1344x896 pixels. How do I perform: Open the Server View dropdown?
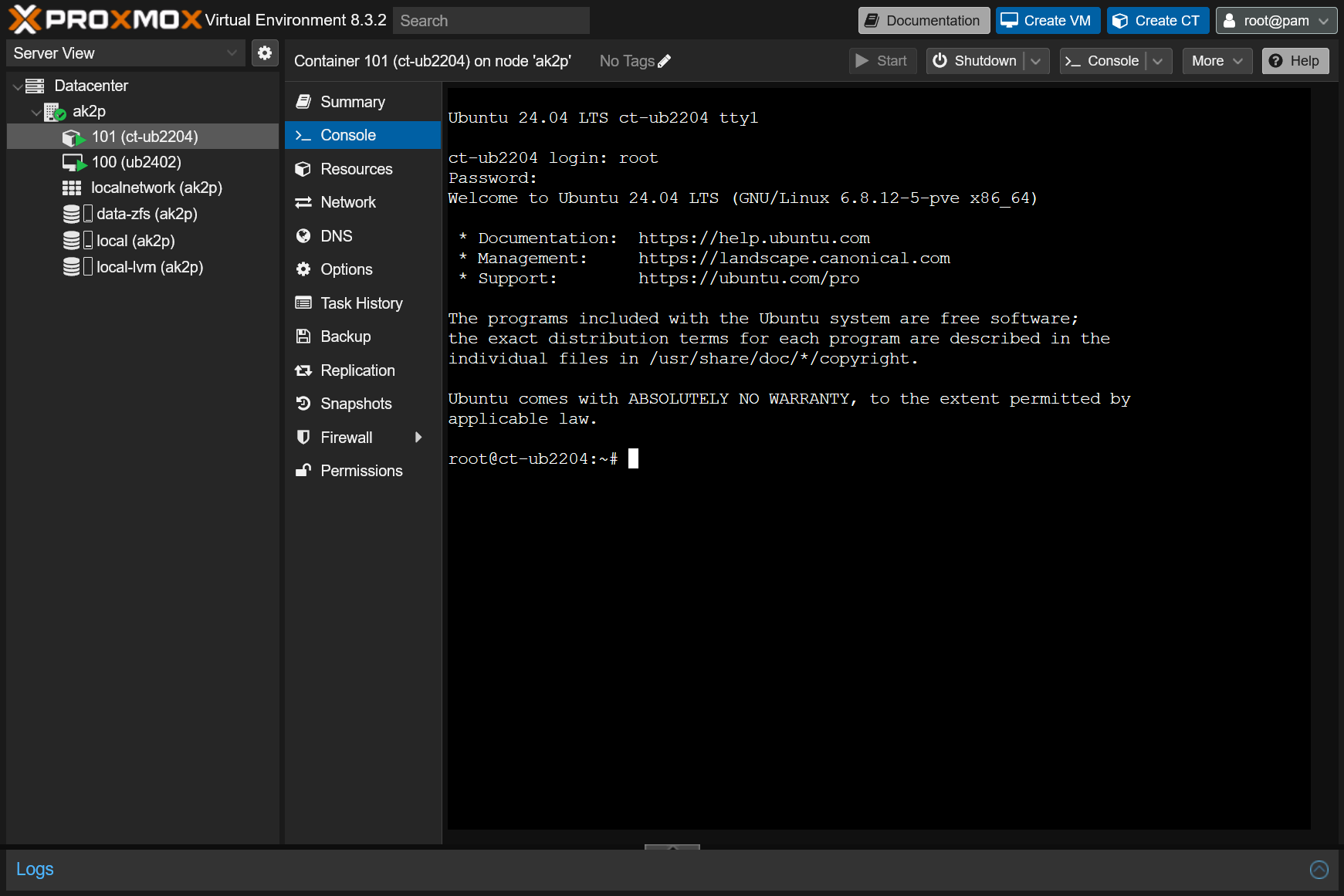(x=232, y=53)
